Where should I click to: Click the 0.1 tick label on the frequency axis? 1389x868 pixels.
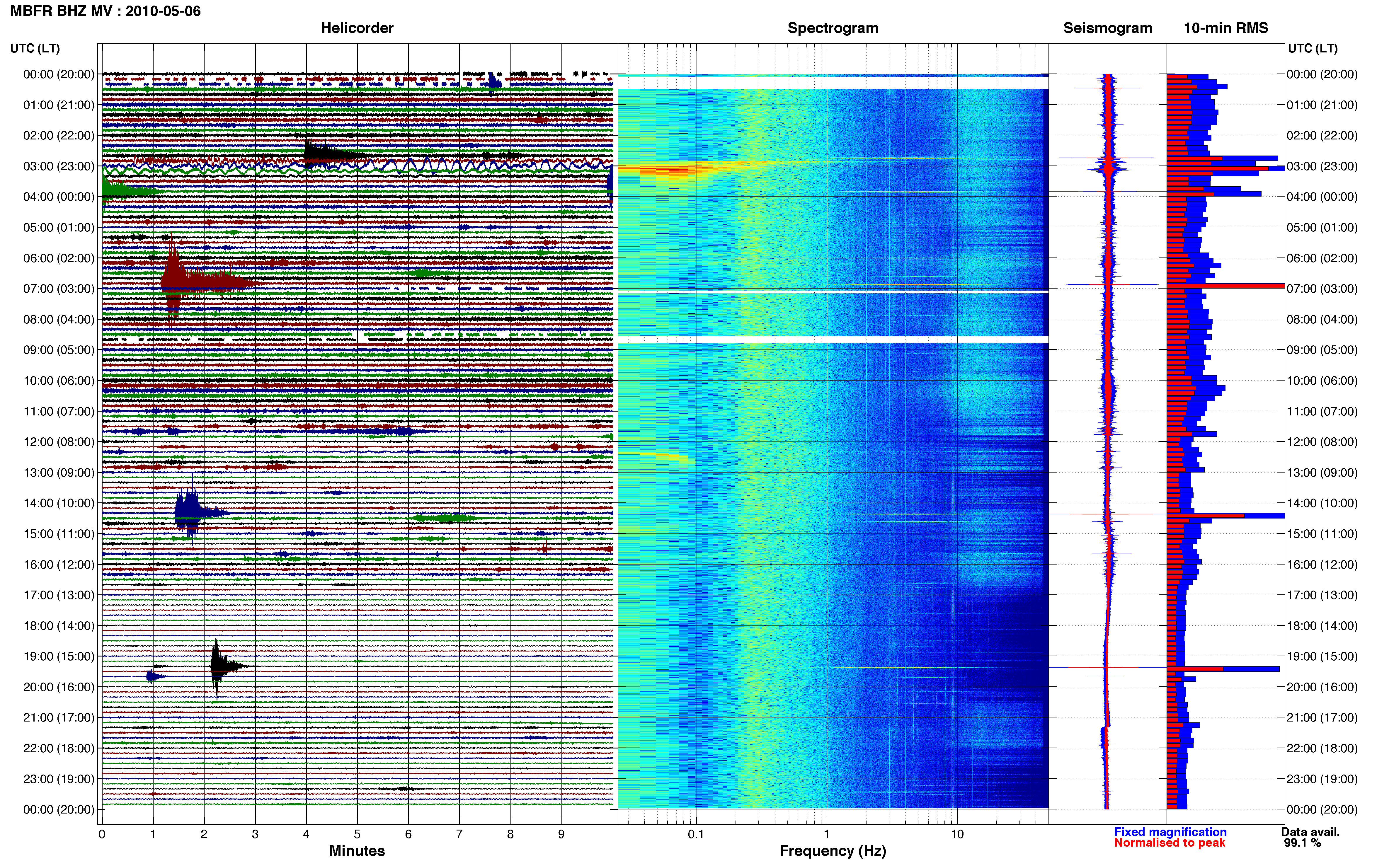coord(696,834)
